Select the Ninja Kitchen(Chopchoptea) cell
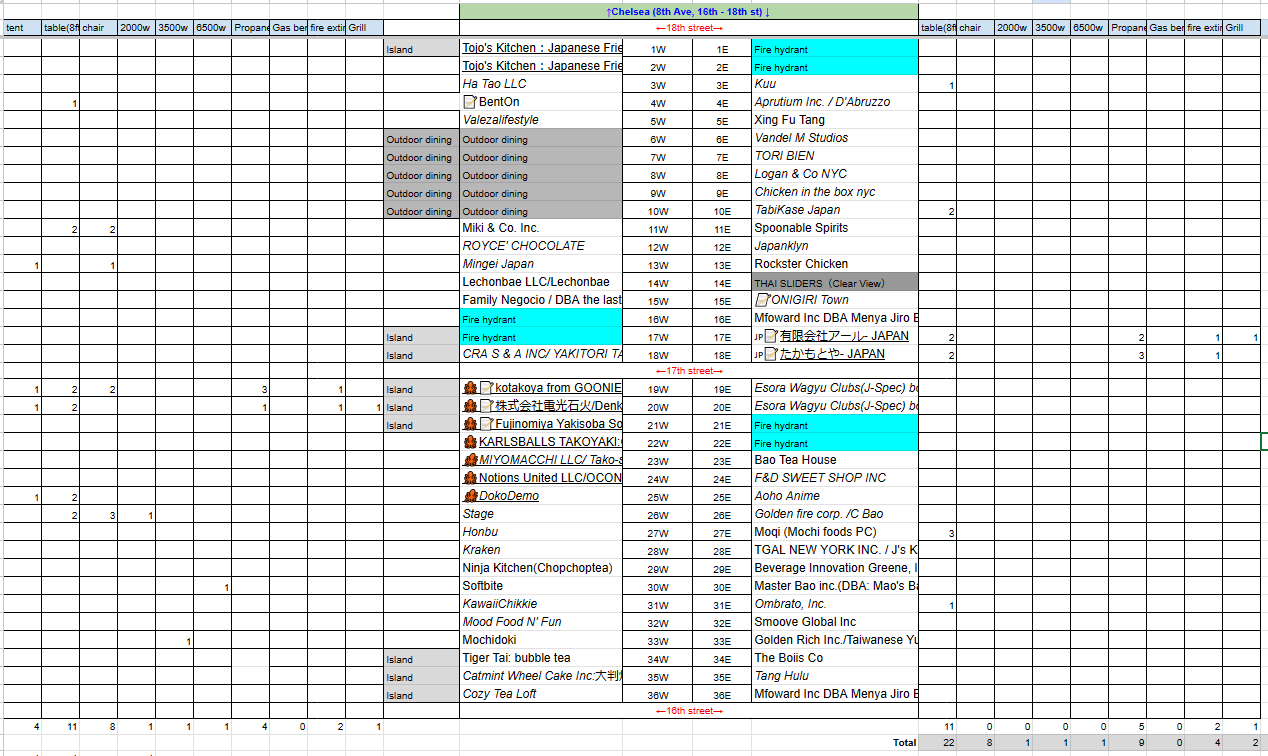 pyautogui.click(x=541, y=568)
